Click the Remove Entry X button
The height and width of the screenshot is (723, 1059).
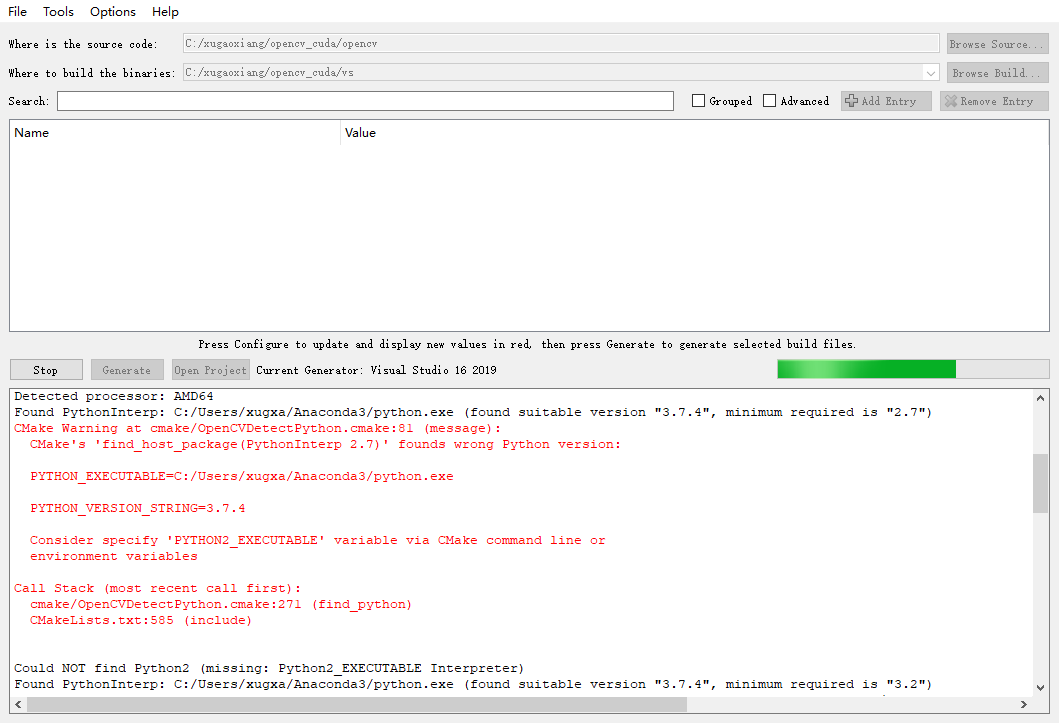[993, 101]
